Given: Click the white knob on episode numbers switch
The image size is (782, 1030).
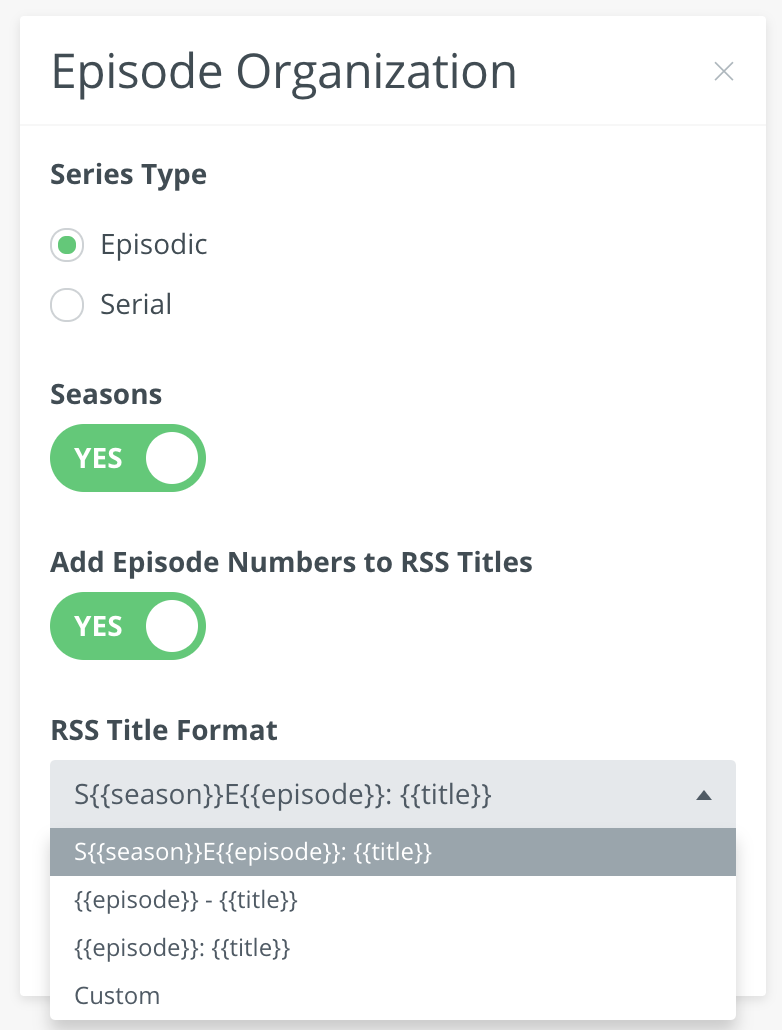Looking at the screenshot, I should [172, 626].
